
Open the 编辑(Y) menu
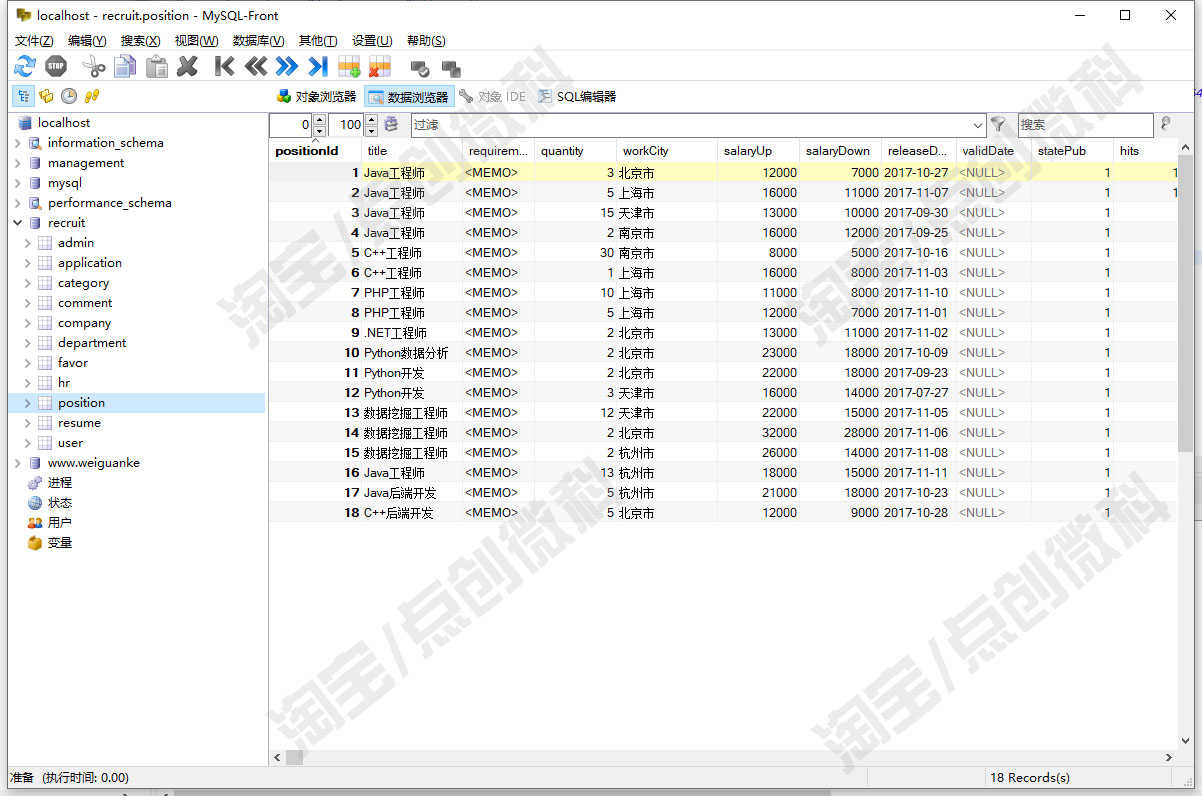tap(87, 41)
